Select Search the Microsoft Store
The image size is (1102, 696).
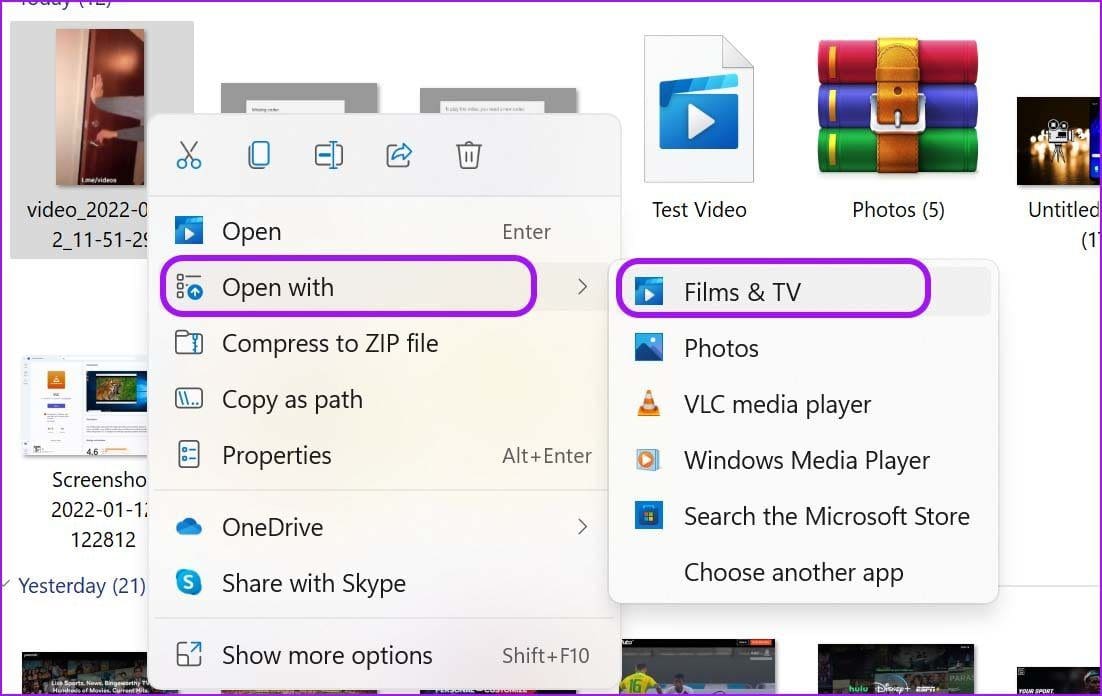(x=803, y=516)
